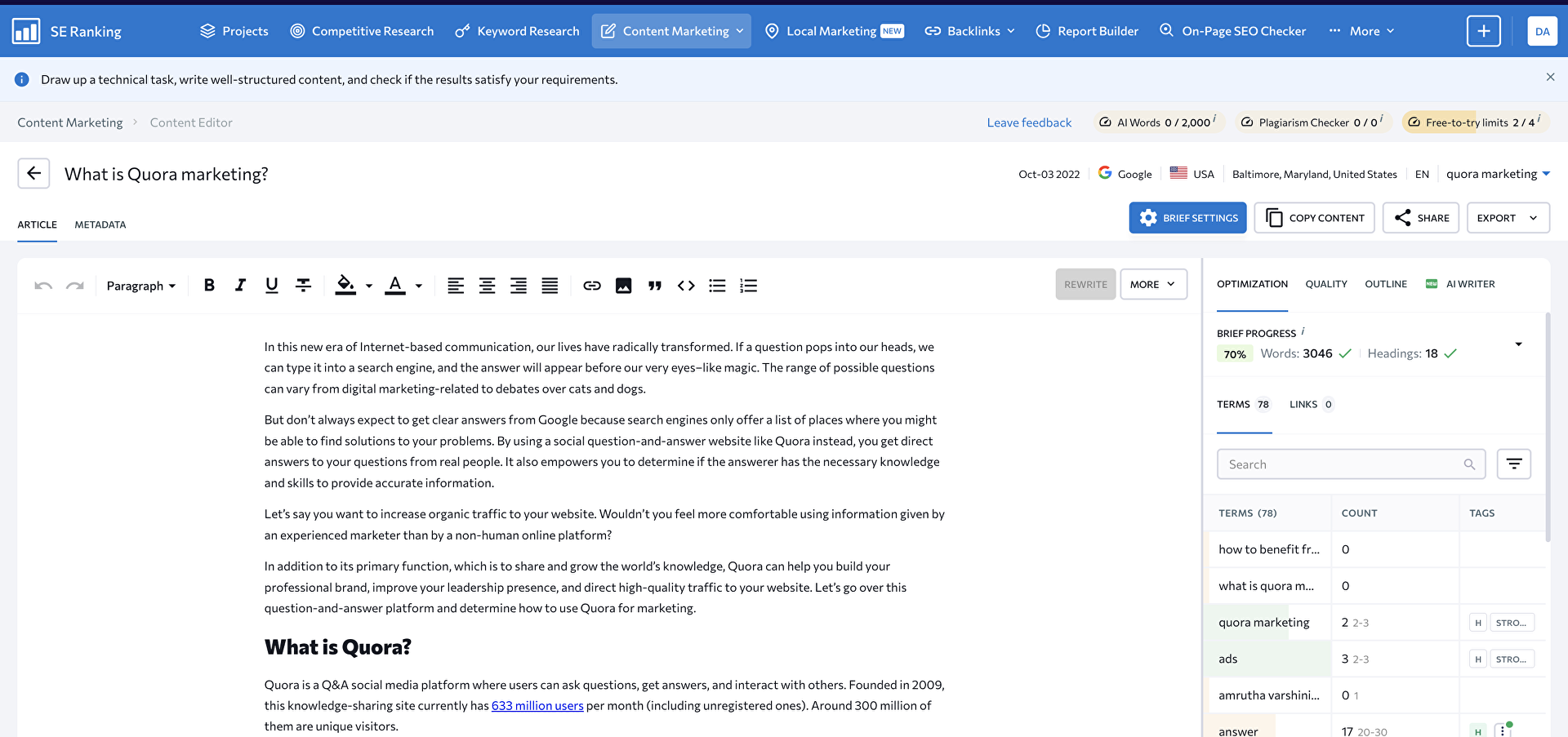Click Leave feedback link

click(x=1029, y=122)
